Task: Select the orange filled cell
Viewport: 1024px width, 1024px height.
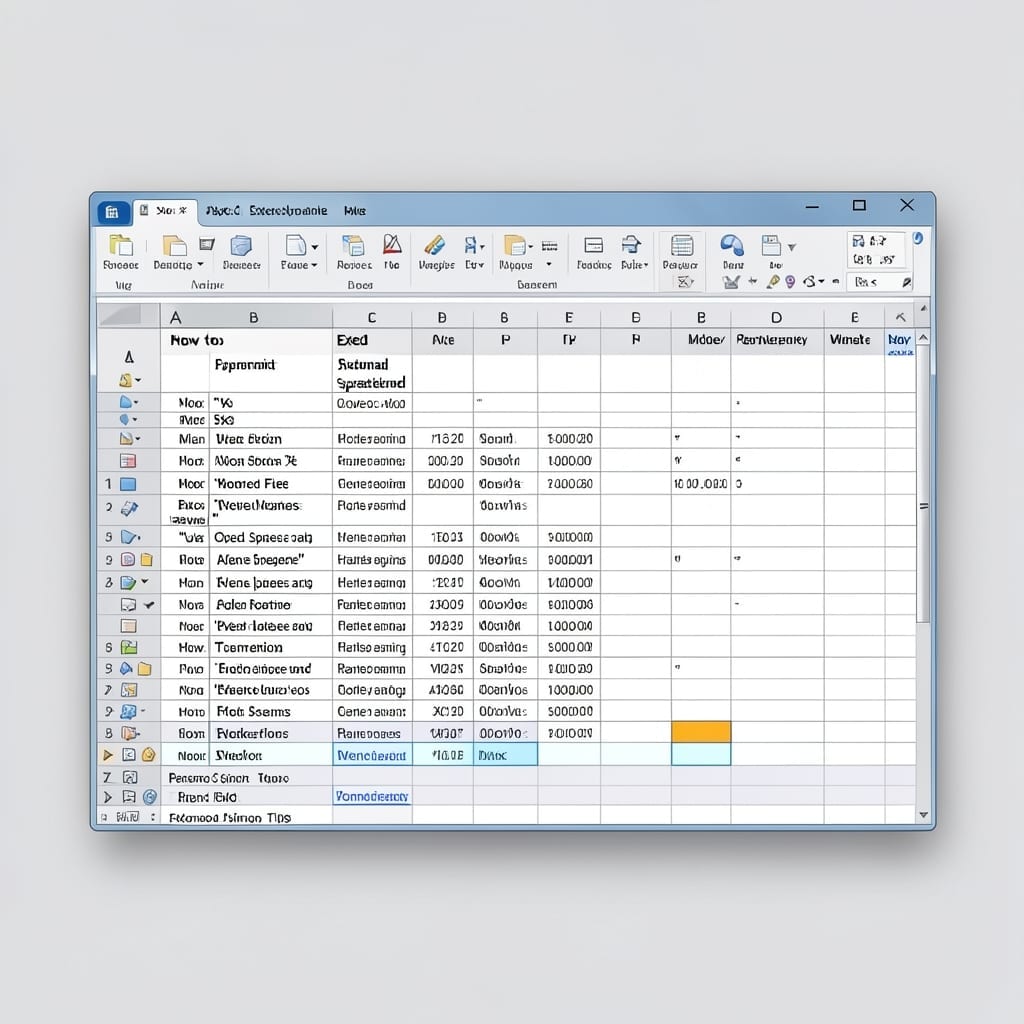Action: pos(701,732)
